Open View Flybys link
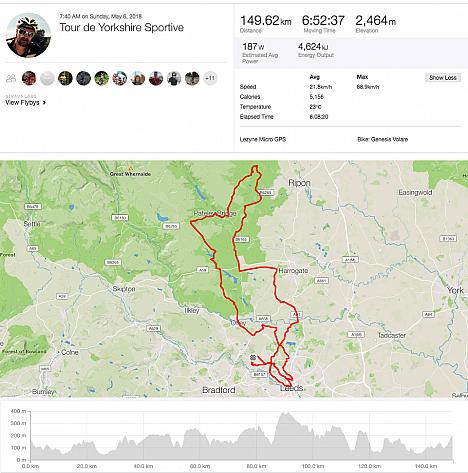Image resolution: width=468 pixels, height=473 pixels. click(x=22, y=103)
